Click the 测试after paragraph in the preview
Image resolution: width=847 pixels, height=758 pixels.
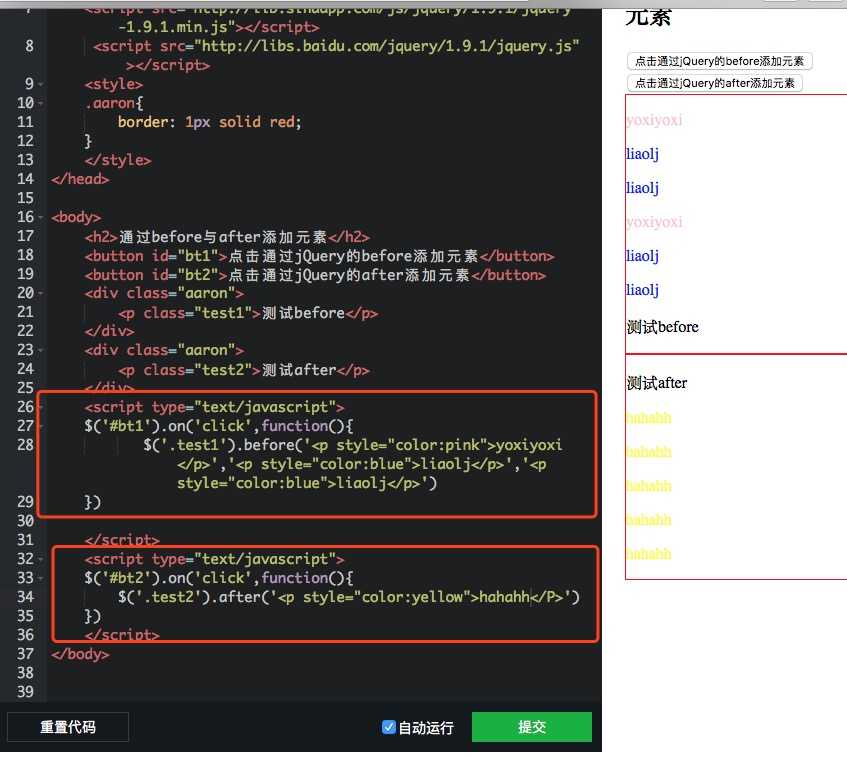[x=657, y=383]
